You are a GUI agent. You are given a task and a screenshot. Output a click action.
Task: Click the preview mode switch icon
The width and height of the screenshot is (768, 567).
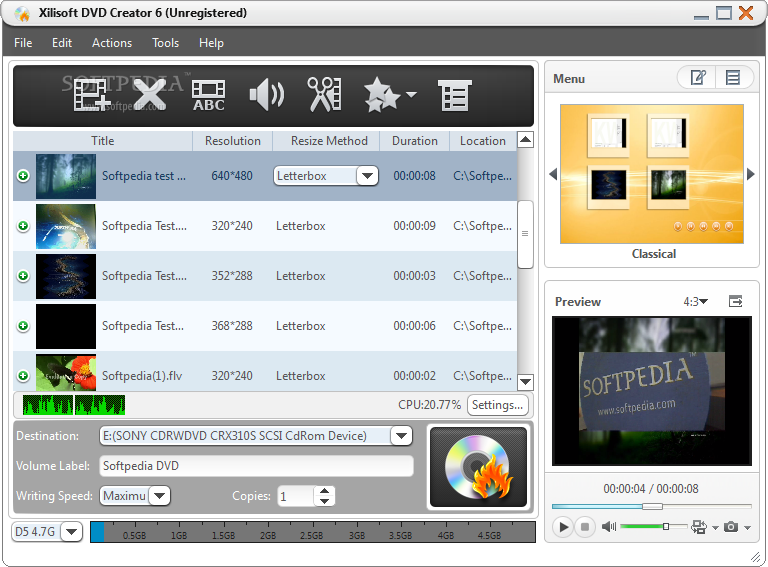[699, 527]
